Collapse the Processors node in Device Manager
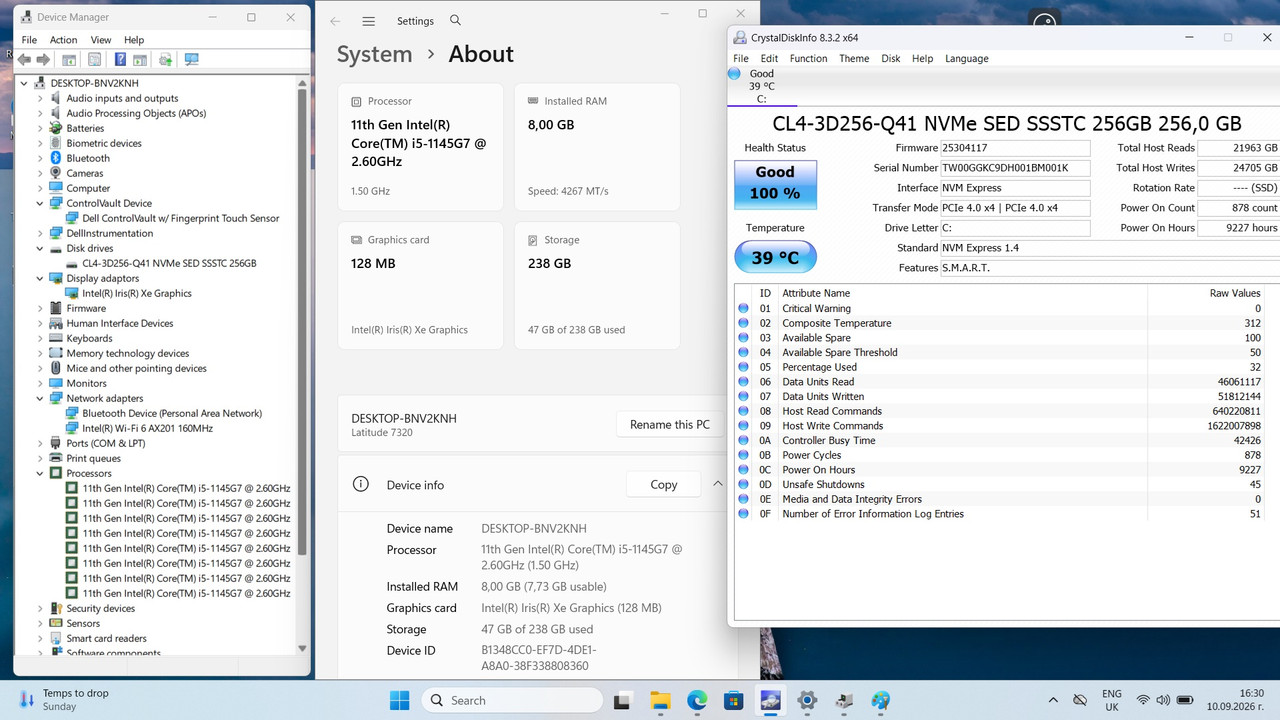This screenshot has width=1280, height=720. 41,473
